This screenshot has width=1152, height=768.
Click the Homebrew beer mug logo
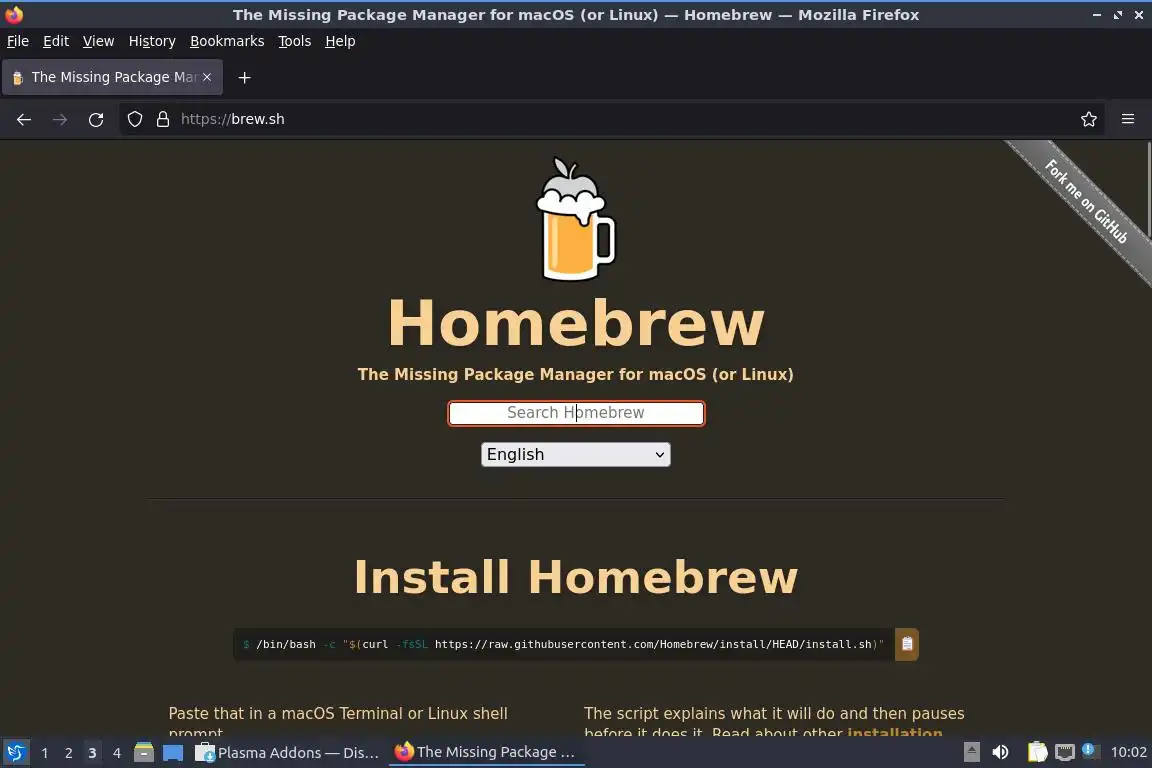pos(576,219)
